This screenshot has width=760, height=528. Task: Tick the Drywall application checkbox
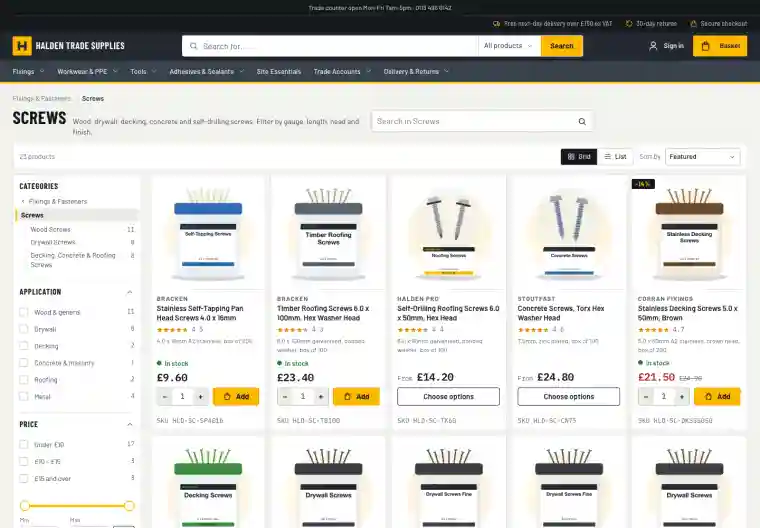(23, 329)
